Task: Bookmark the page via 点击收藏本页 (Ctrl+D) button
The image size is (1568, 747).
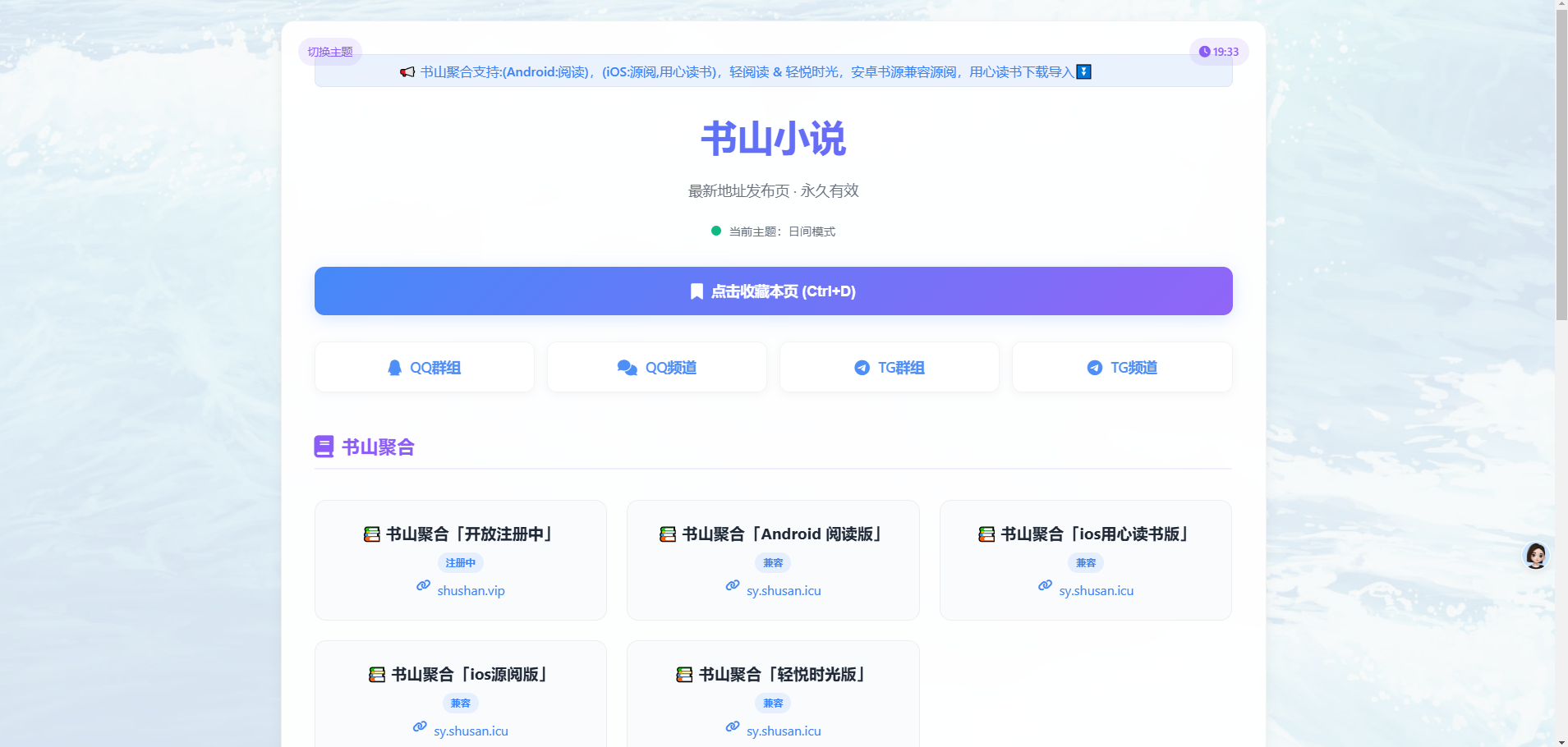Action: pyautogui.click(x=773, y=291)
